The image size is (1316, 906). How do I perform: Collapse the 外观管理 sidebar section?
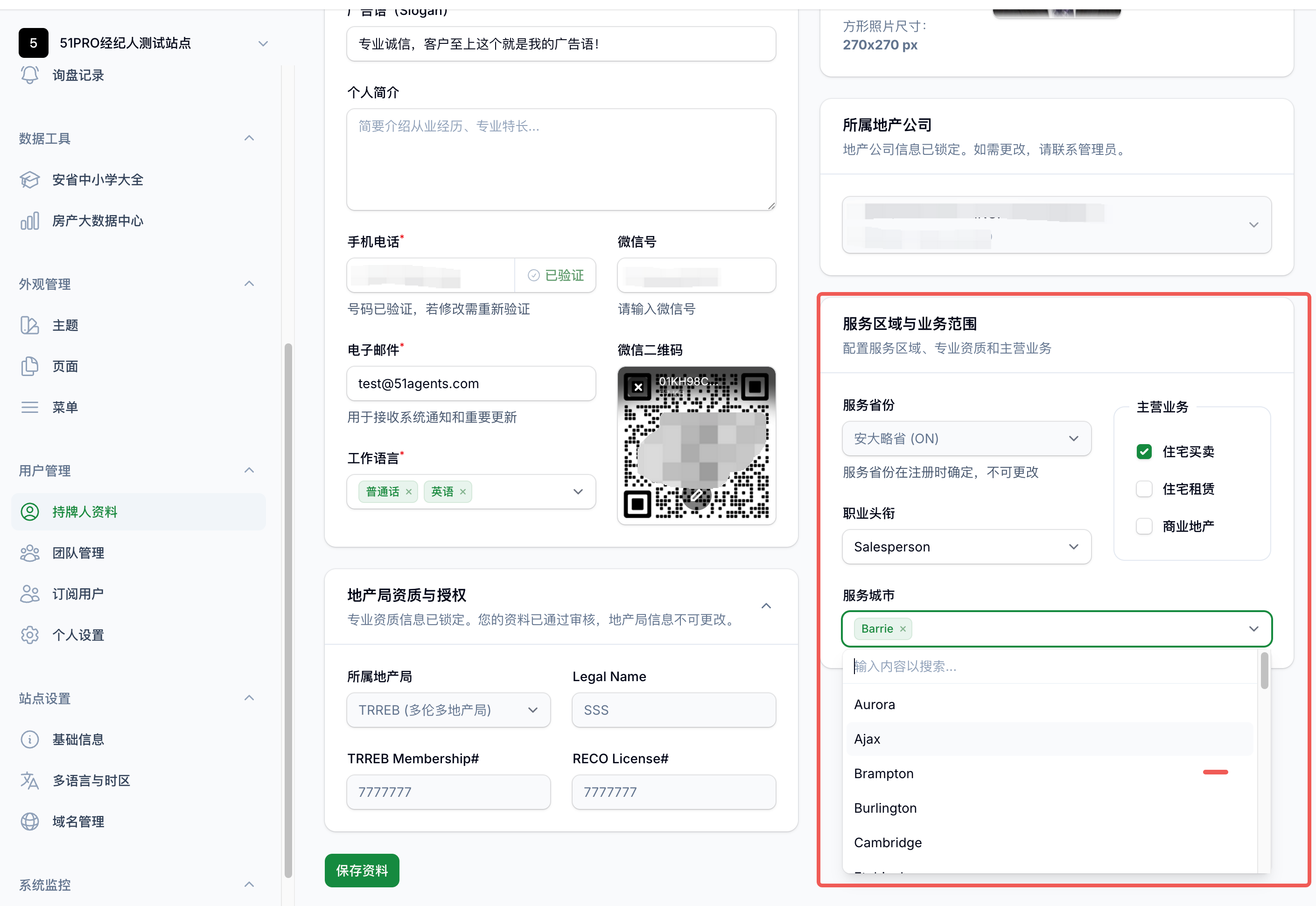click(x=249, y=283)
